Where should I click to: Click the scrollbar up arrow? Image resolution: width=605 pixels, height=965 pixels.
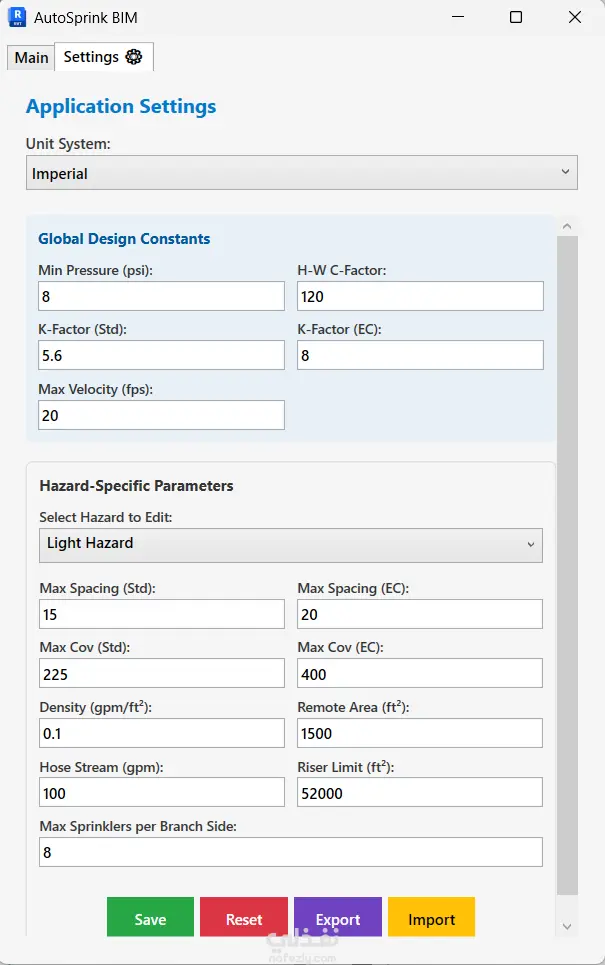click(x=567, y=226)
